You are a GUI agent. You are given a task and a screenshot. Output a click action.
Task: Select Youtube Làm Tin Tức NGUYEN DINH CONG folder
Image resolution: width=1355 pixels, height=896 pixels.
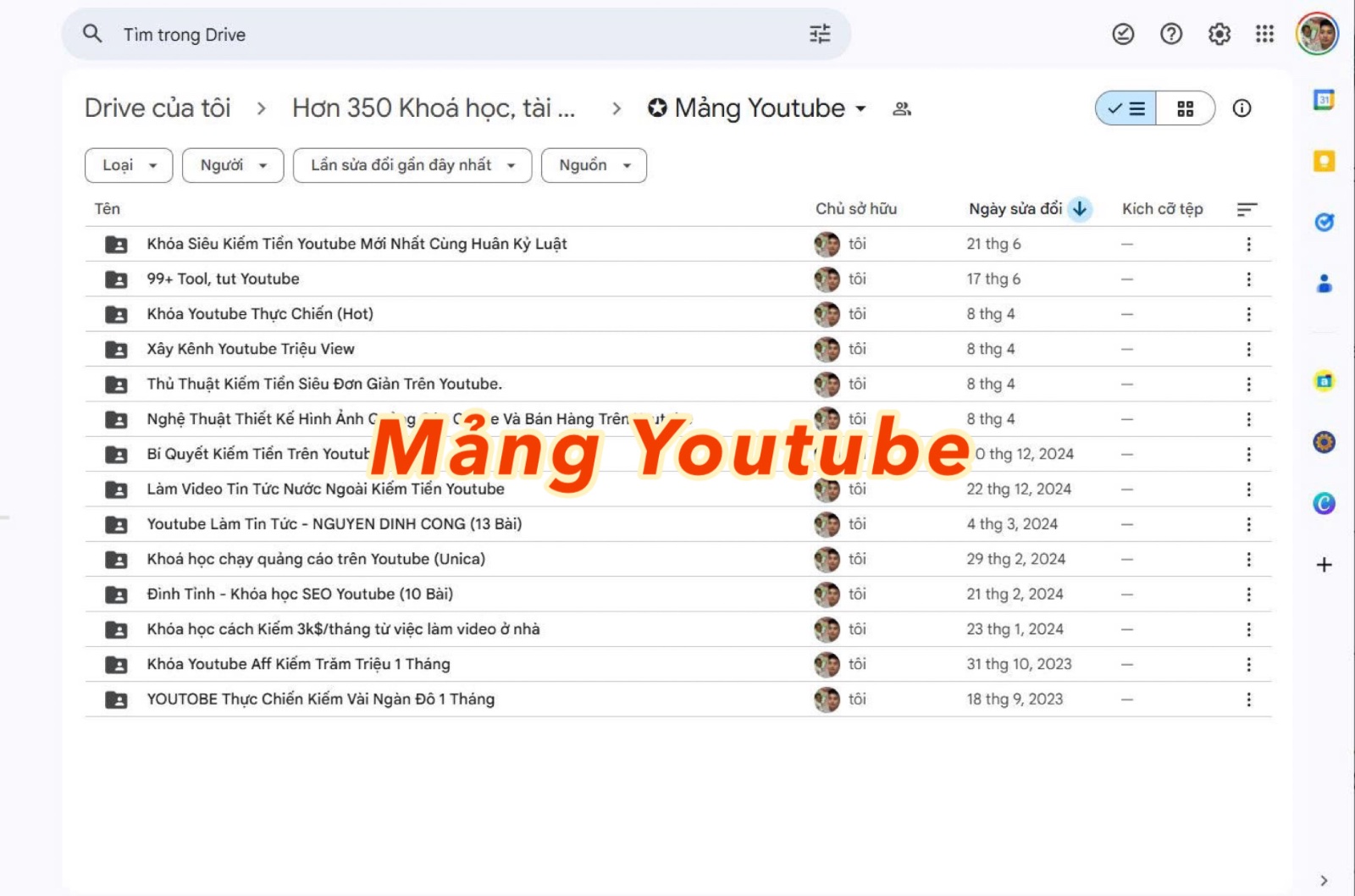[x=677, y=524]
